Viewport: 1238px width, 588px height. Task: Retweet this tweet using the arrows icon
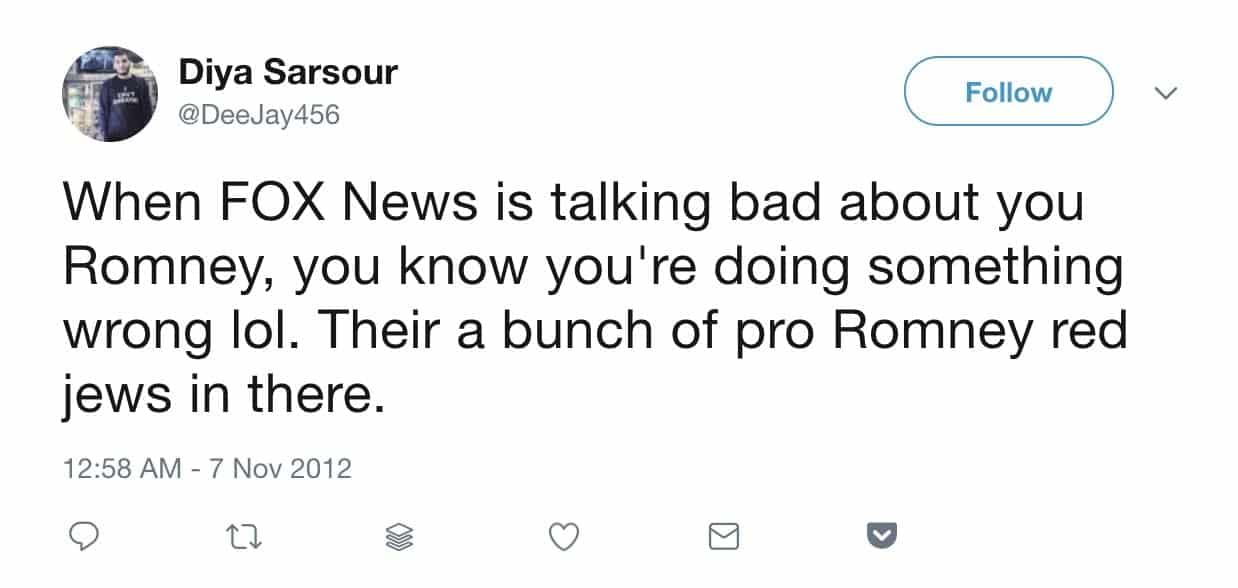[241, 539]
